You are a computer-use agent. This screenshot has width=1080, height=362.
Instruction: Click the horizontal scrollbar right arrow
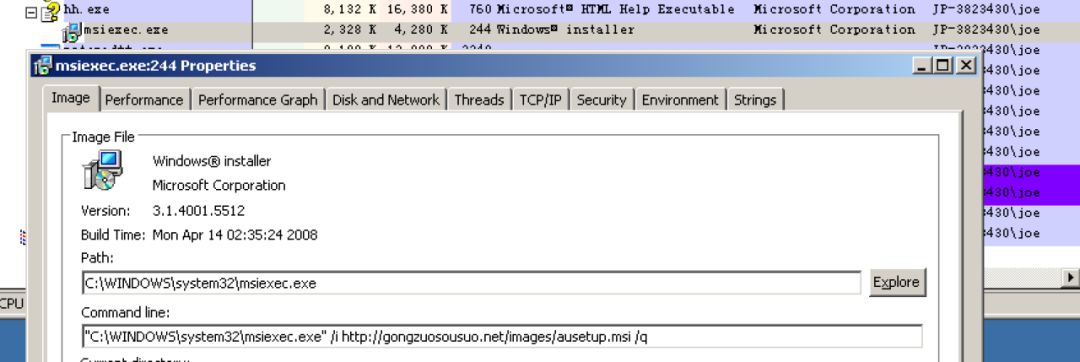point(1070,277)
